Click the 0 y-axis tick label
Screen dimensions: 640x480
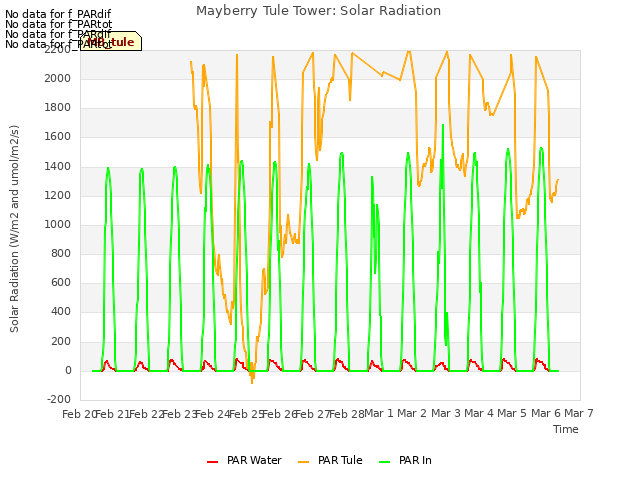pos(68,371)
